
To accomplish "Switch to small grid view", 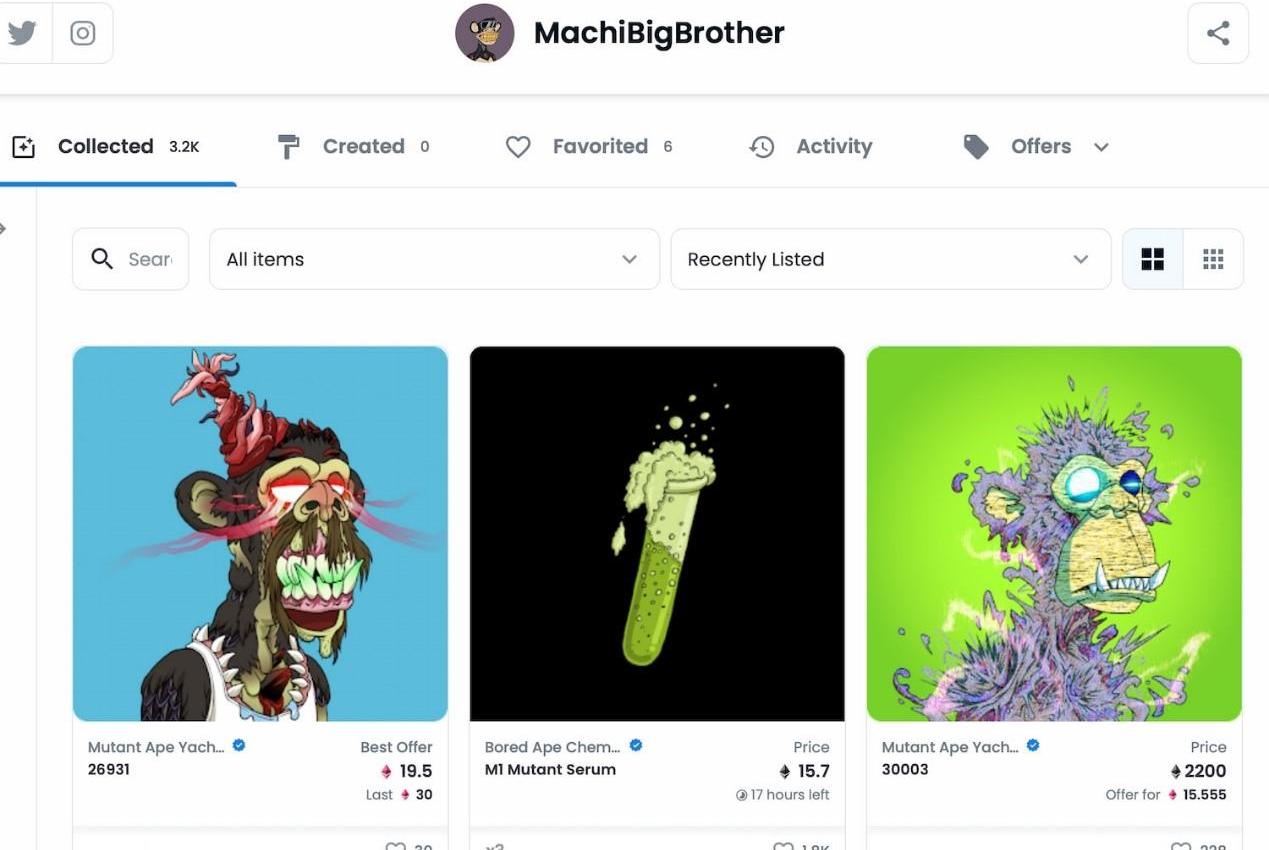I will (x=1213, y=259).
